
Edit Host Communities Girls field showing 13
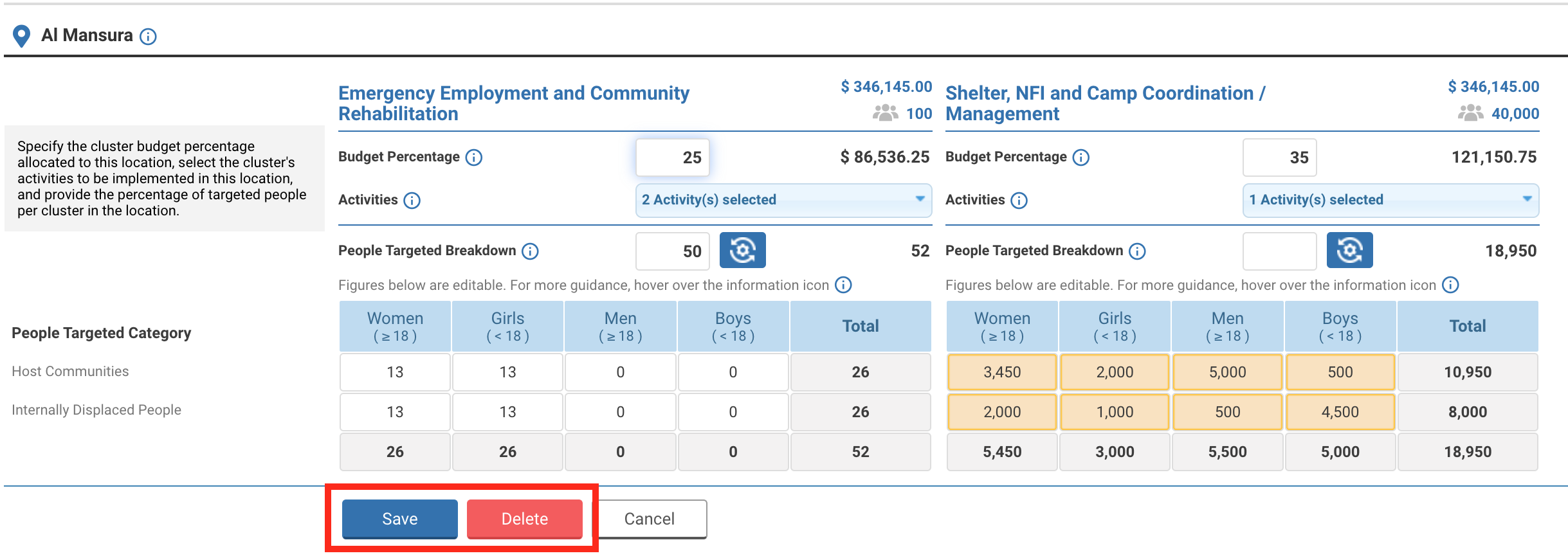pos(507,372)
